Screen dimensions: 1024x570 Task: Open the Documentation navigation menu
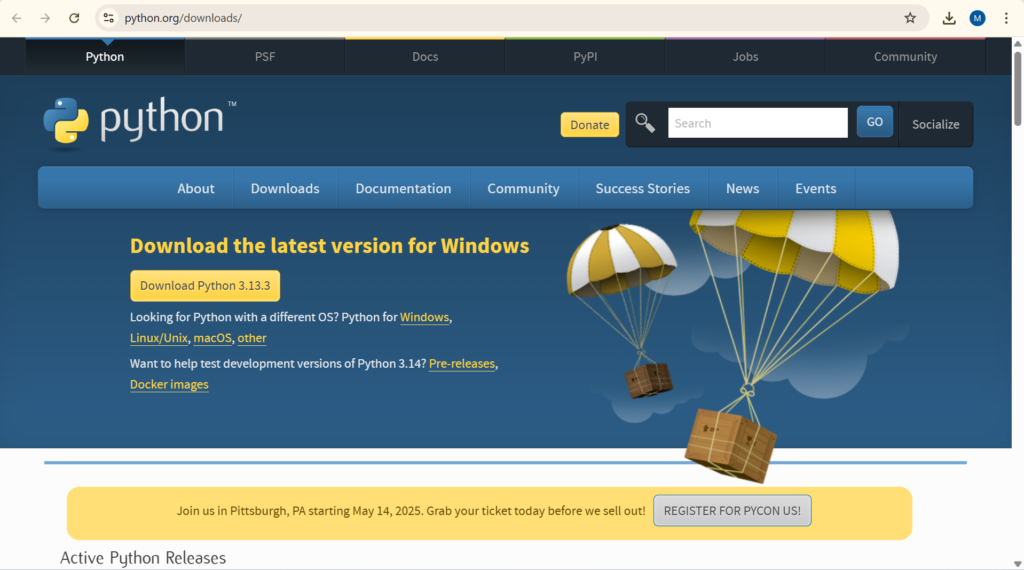click(x=403, y=188)
